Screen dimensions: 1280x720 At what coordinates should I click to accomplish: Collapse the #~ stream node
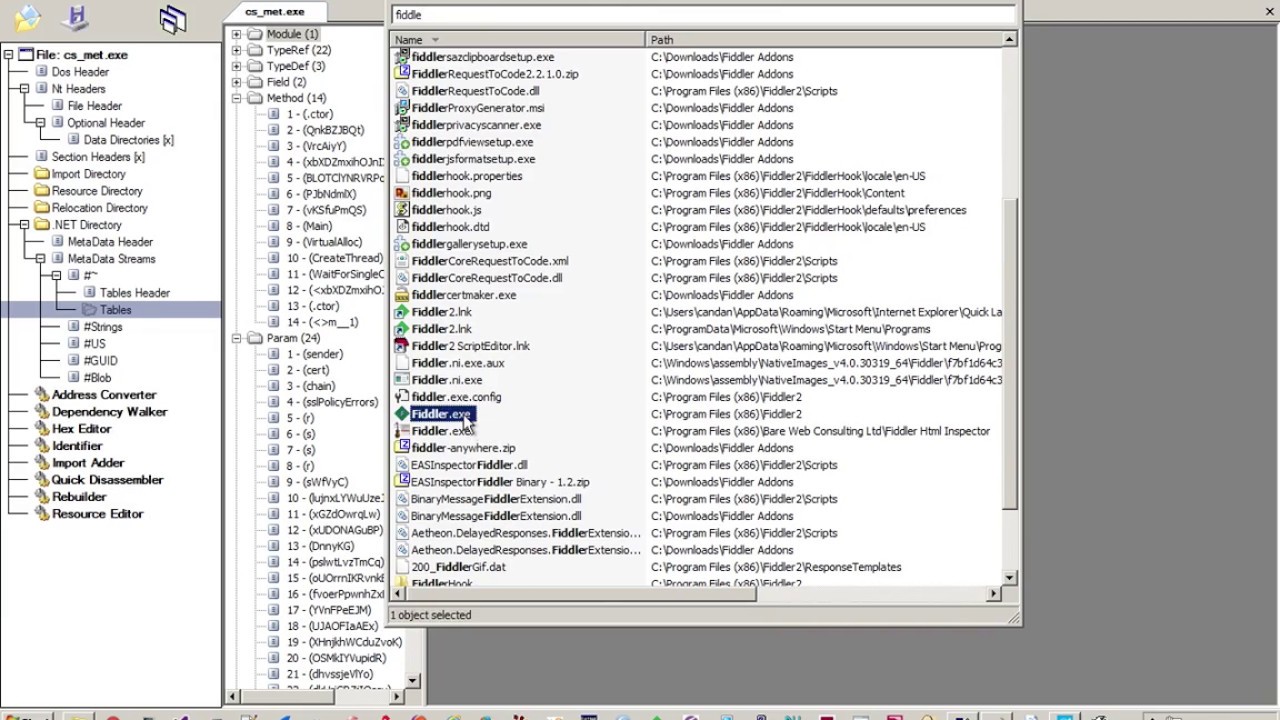pos(57,276)
